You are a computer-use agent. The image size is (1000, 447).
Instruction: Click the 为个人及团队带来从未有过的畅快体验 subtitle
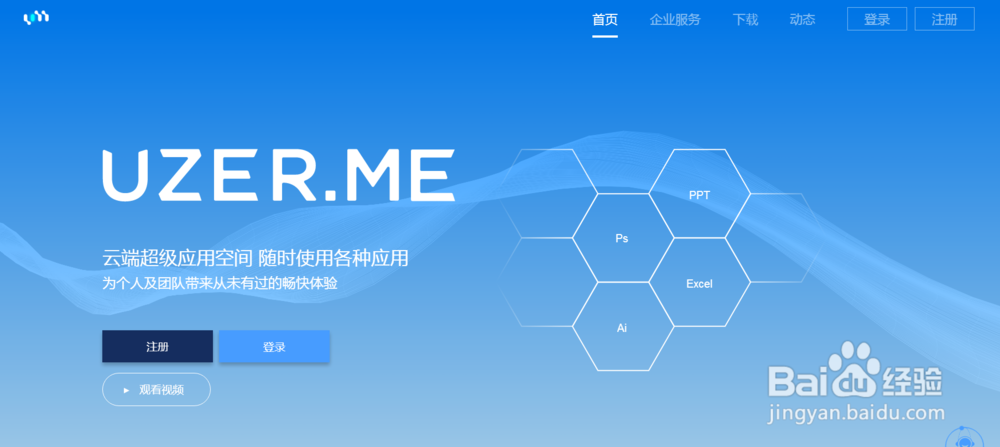[x=219, y=283]
